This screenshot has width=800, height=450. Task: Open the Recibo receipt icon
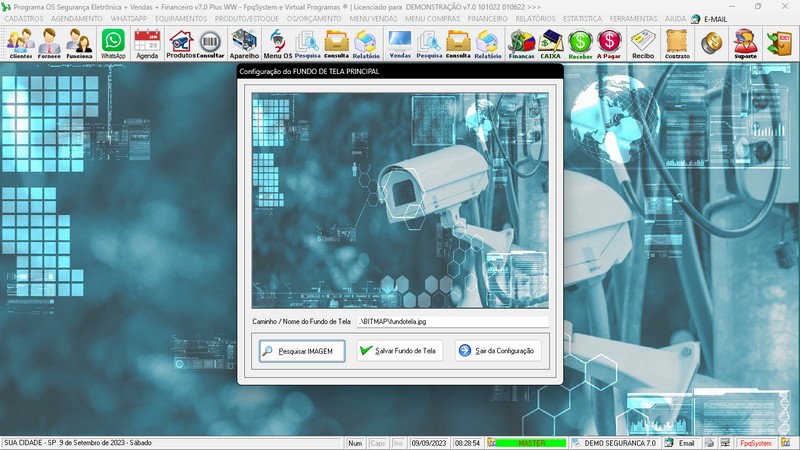click(x=643, y=43)
